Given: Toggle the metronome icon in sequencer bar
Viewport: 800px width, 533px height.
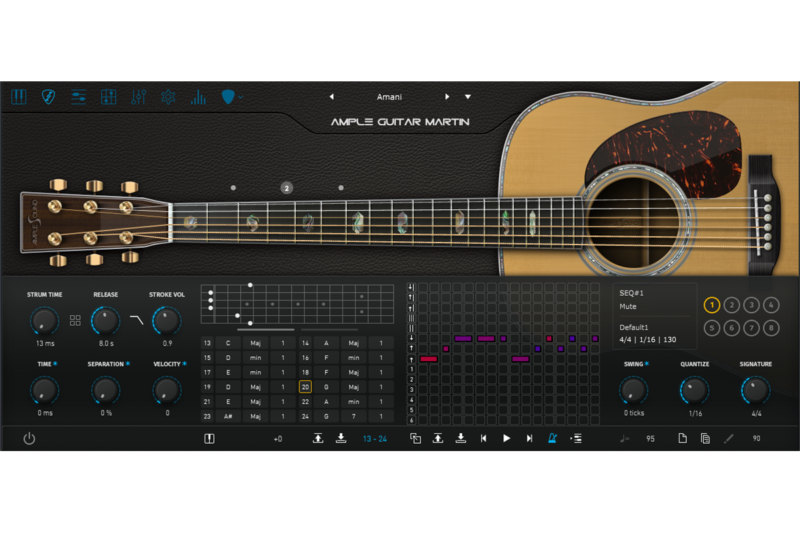Looking at the screenshot, I should pos(551,438).
